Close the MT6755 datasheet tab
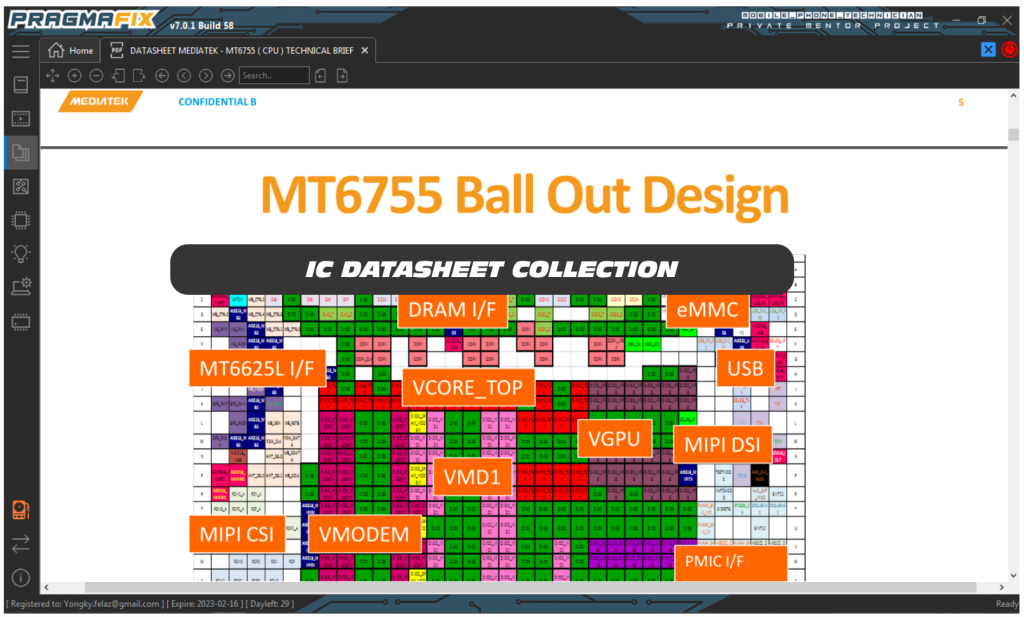The image size is (1024, 617). [x=365, y=50]
